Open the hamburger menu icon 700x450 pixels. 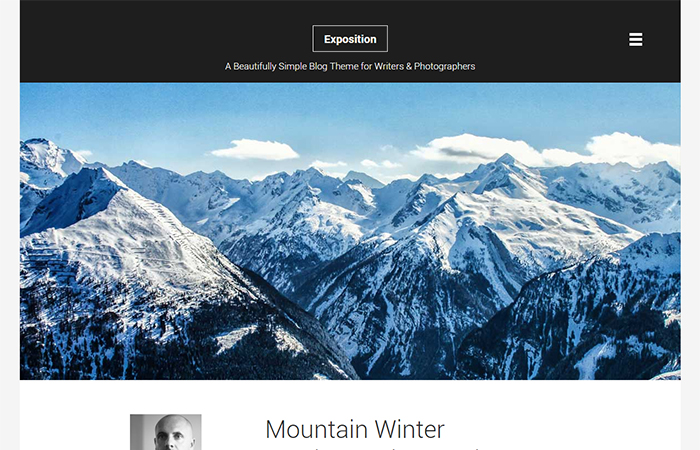coord(636,39)
